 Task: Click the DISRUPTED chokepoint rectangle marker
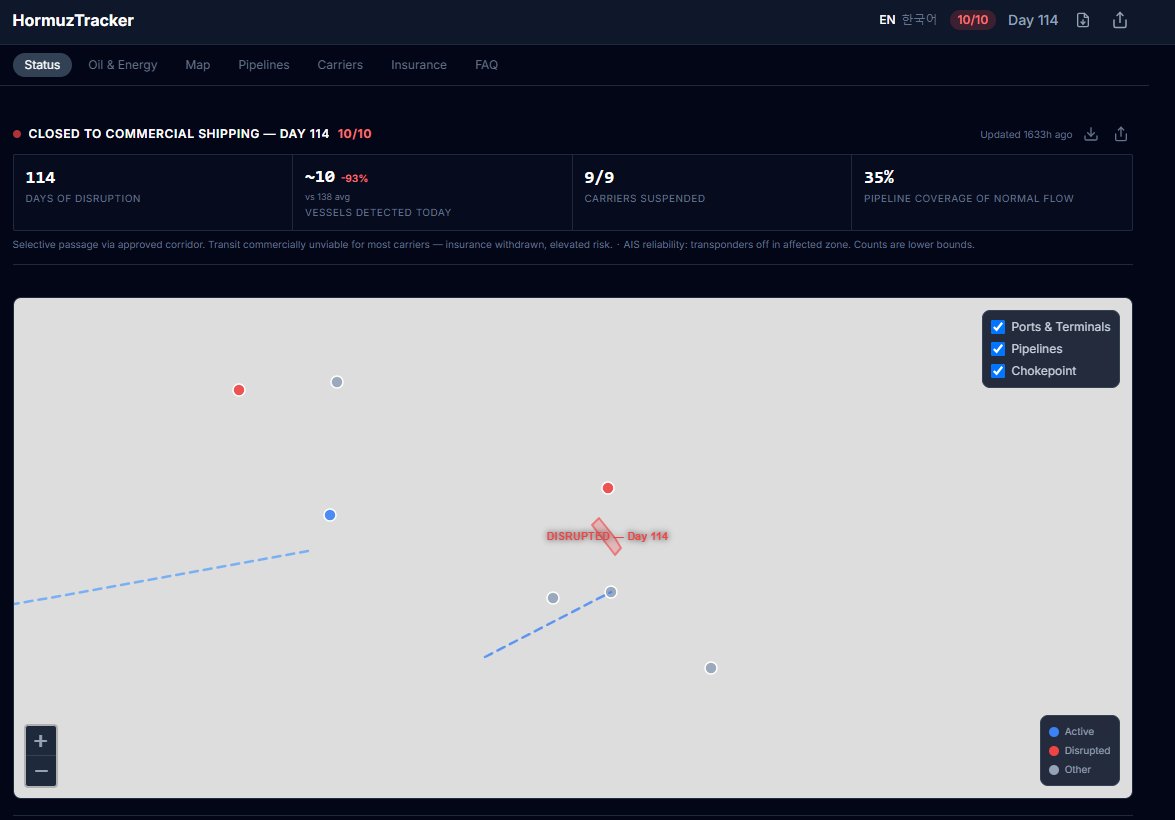click(606, 537)
